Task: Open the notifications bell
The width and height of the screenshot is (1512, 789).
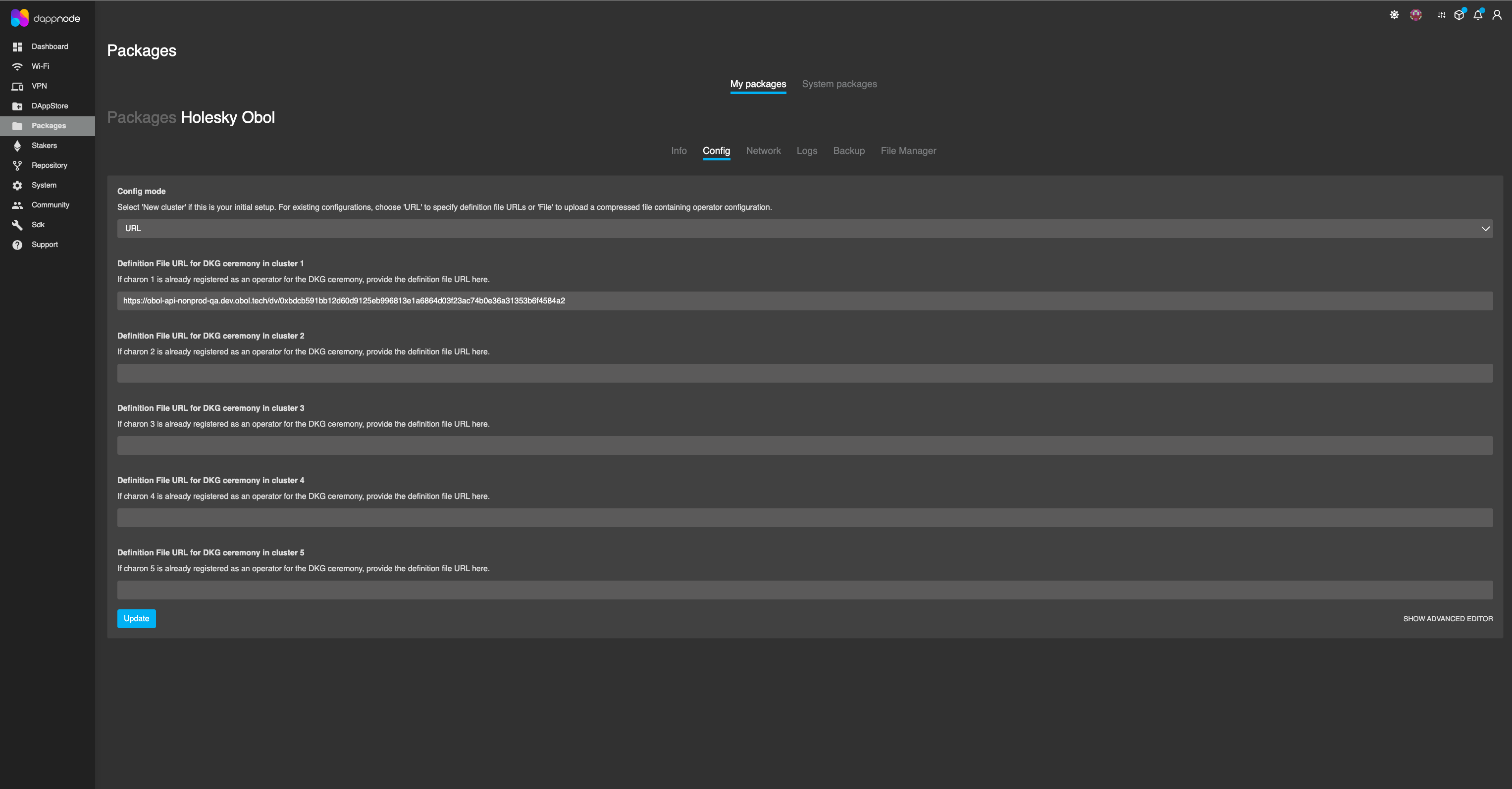Action: coord(1477,15)
